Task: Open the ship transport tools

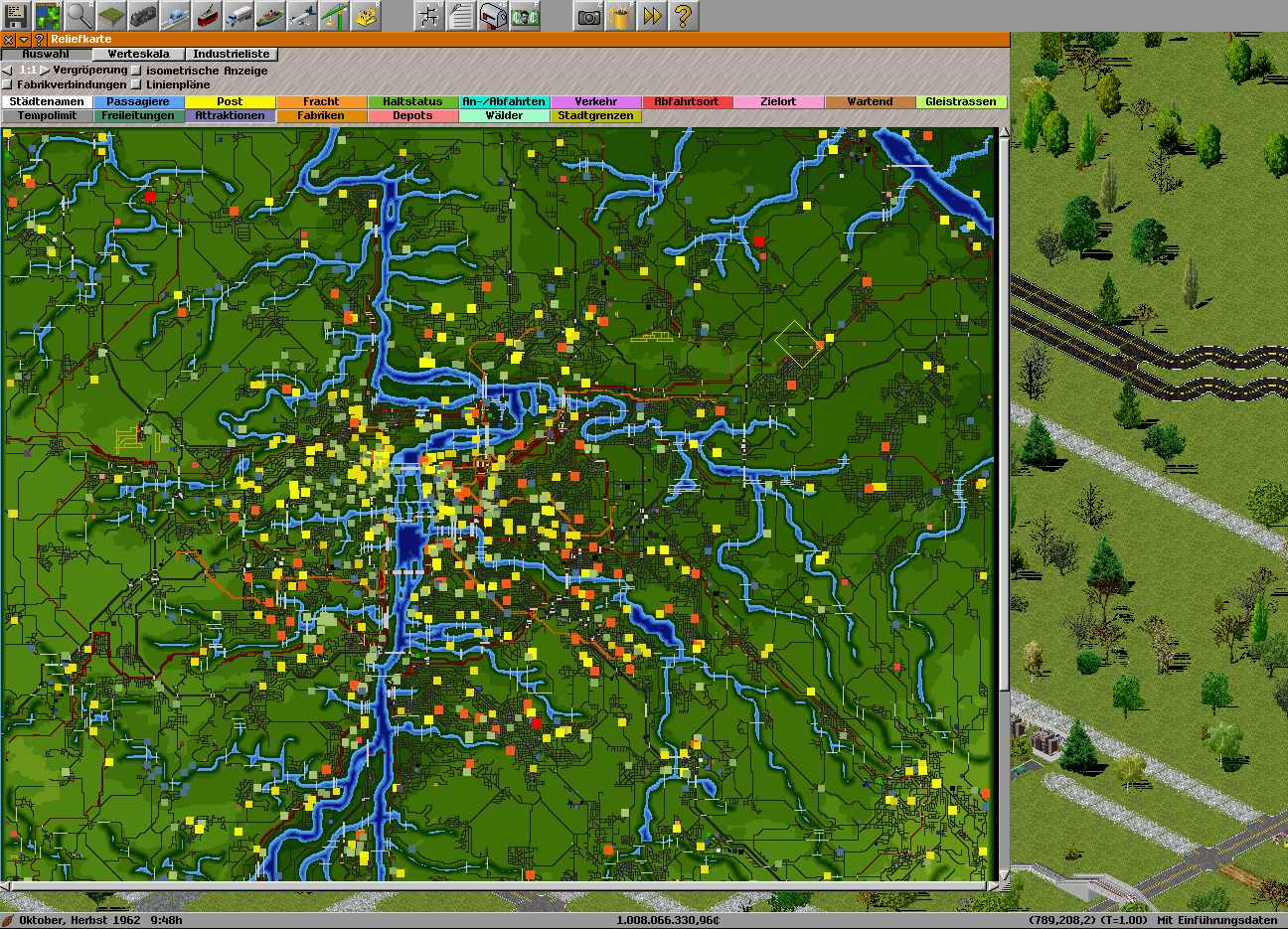Action: [x=270, y=16]
